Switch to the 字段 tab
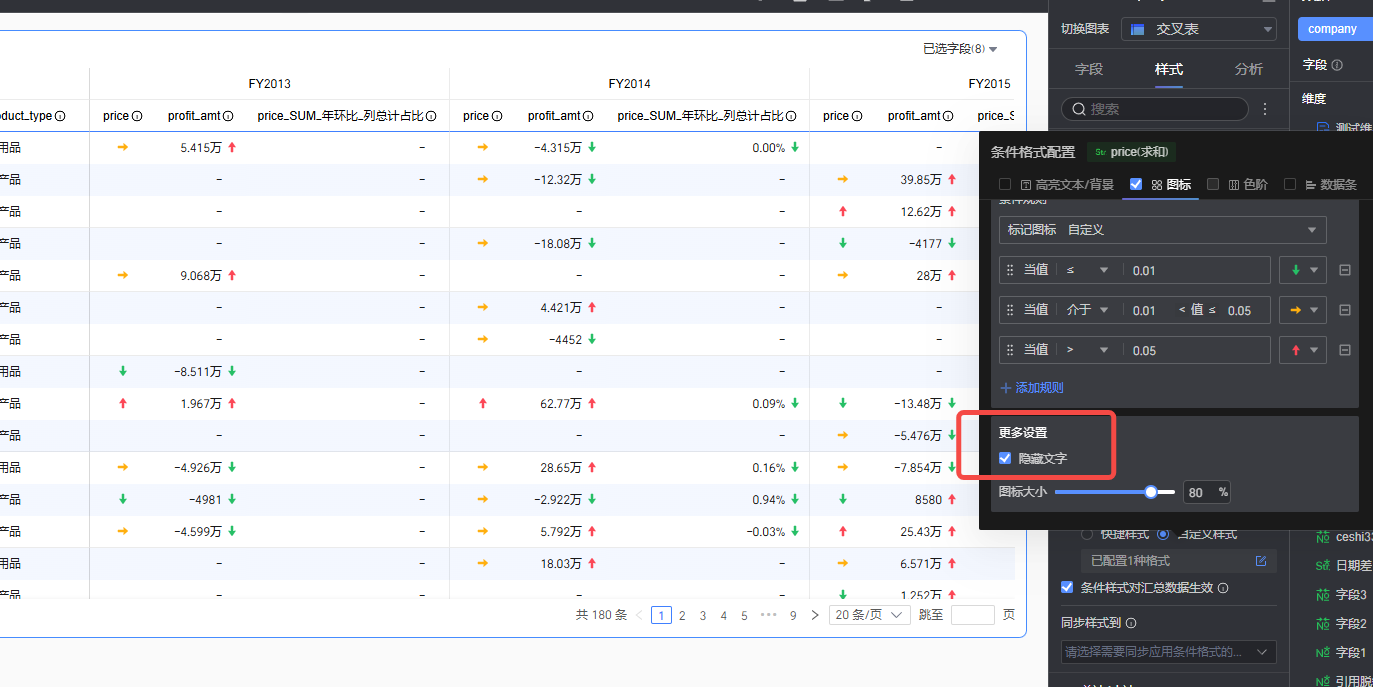 click(x=1089, y=69)
